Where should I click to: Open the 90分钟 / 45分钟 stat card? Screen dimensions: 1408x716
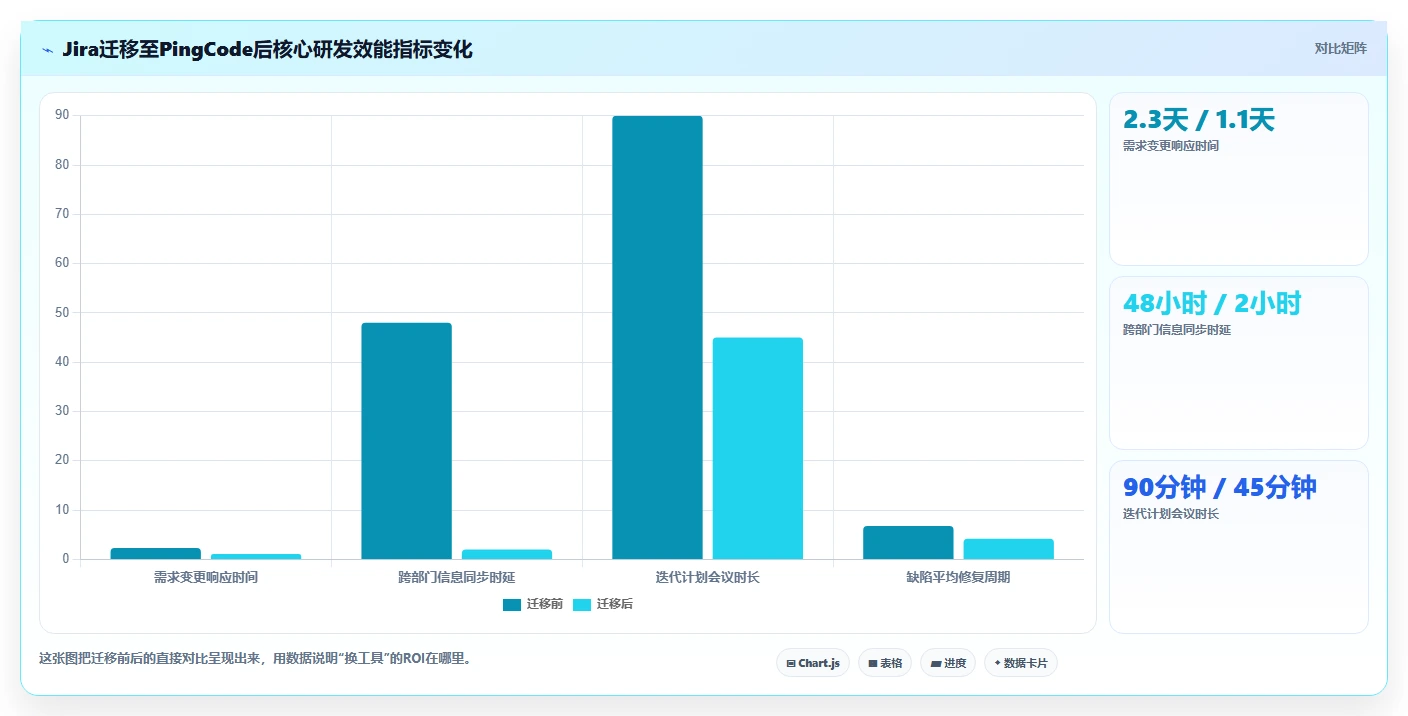(1239, 547)
